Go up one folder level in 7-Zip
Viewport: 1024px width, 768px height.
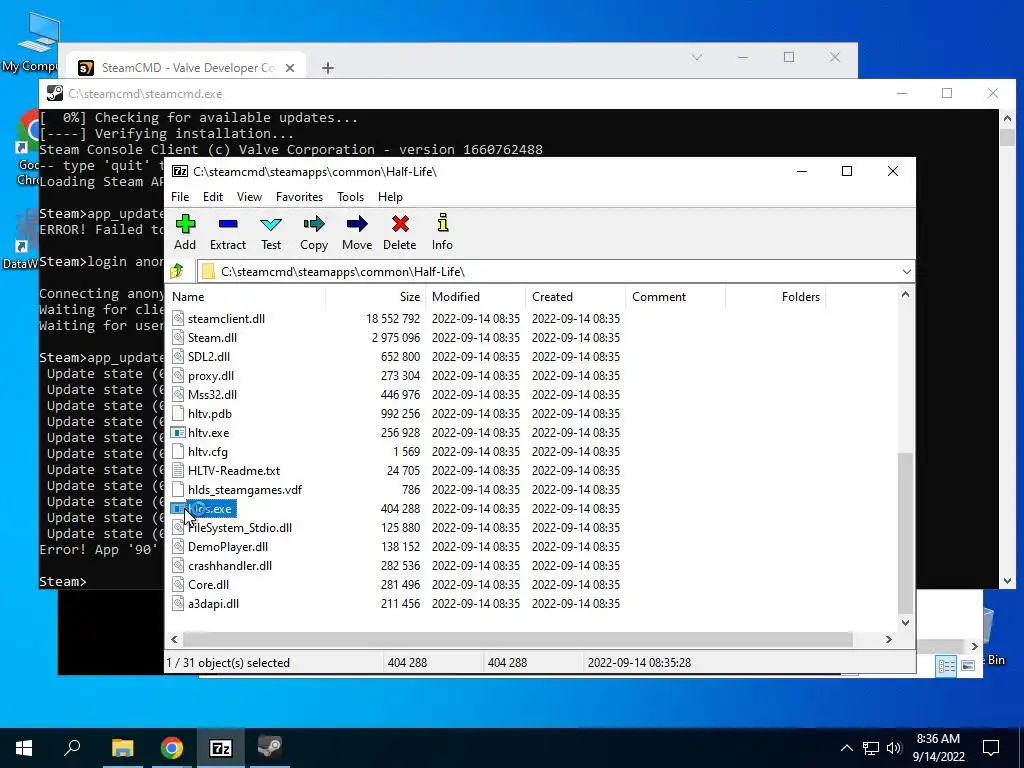[177, 271]
